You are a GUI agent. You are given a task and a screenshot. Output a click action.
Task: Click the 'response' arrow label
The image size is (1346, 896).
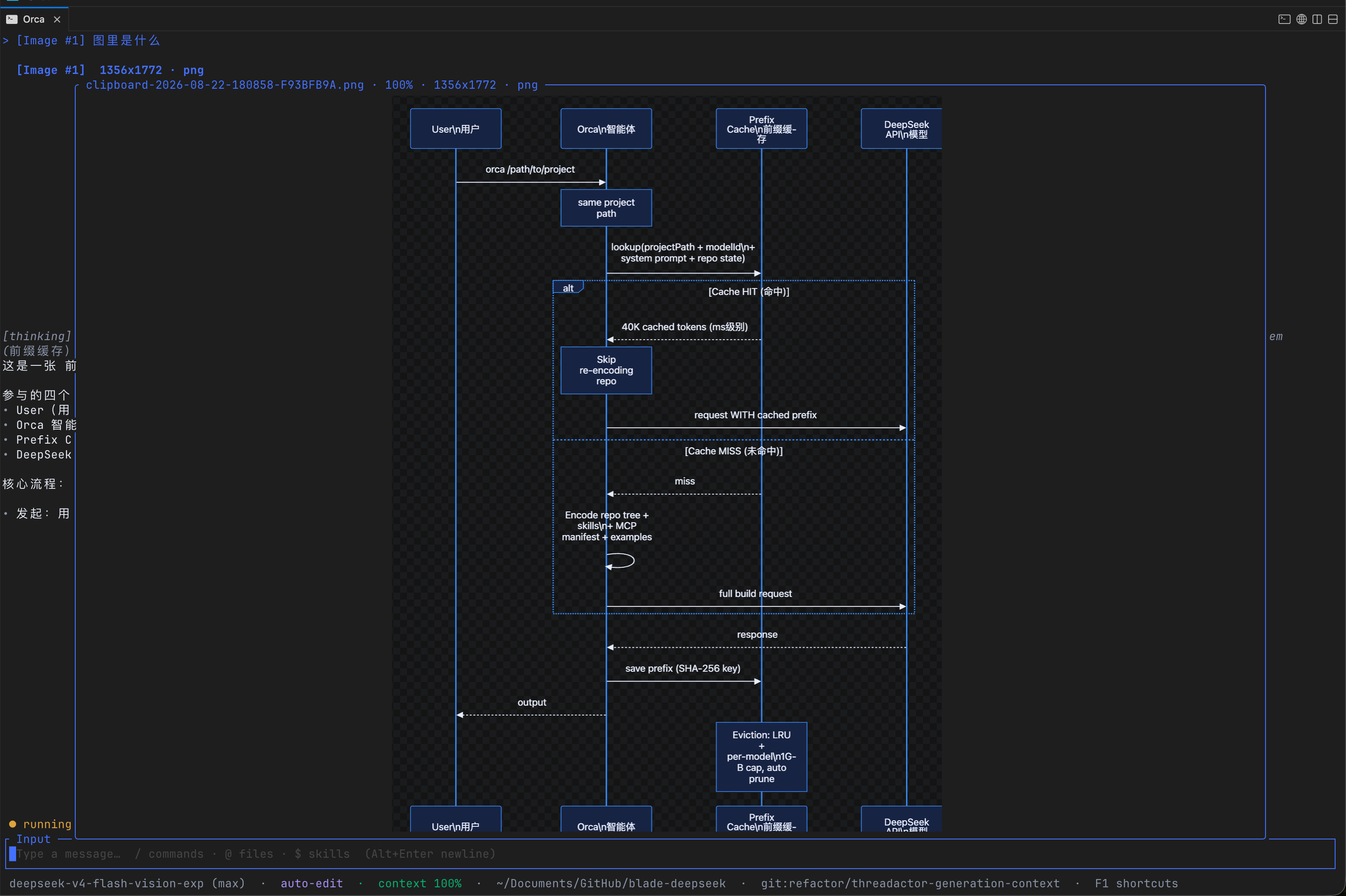point(757,634)
